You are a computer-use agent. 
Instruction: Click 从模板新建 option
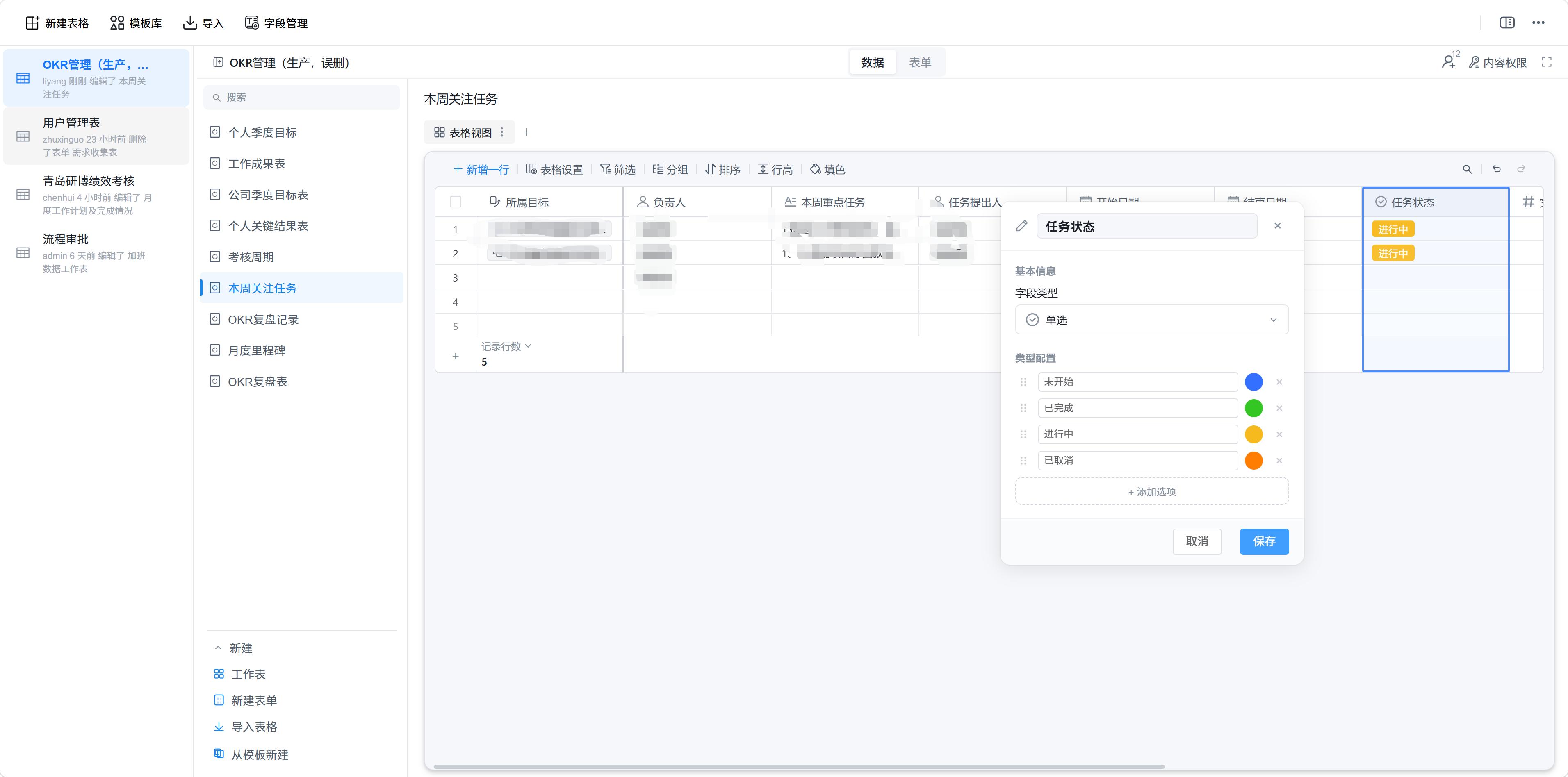click(x=251, y=754)
